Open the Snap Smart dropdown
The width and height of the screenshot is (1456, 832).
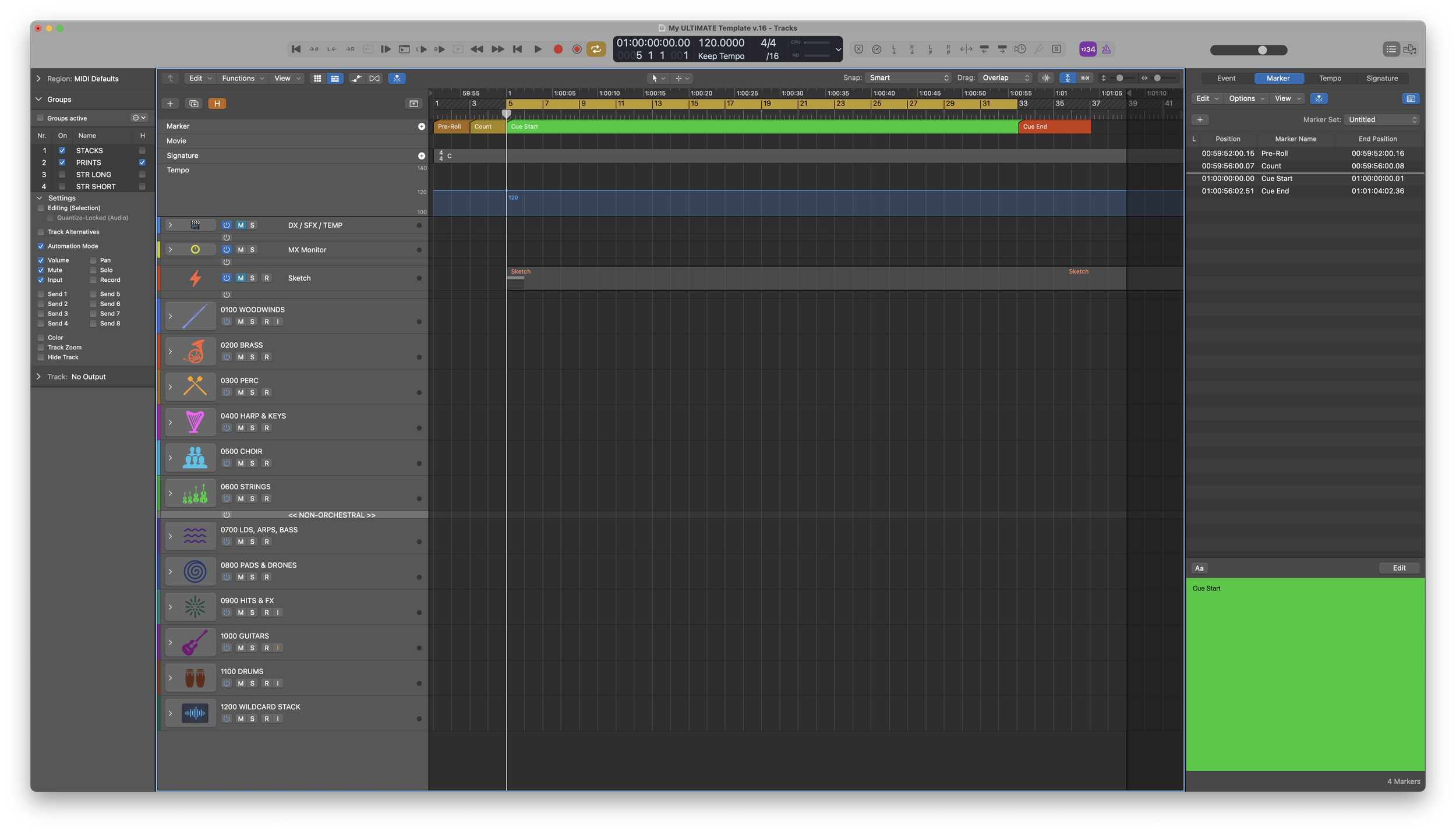908,78
